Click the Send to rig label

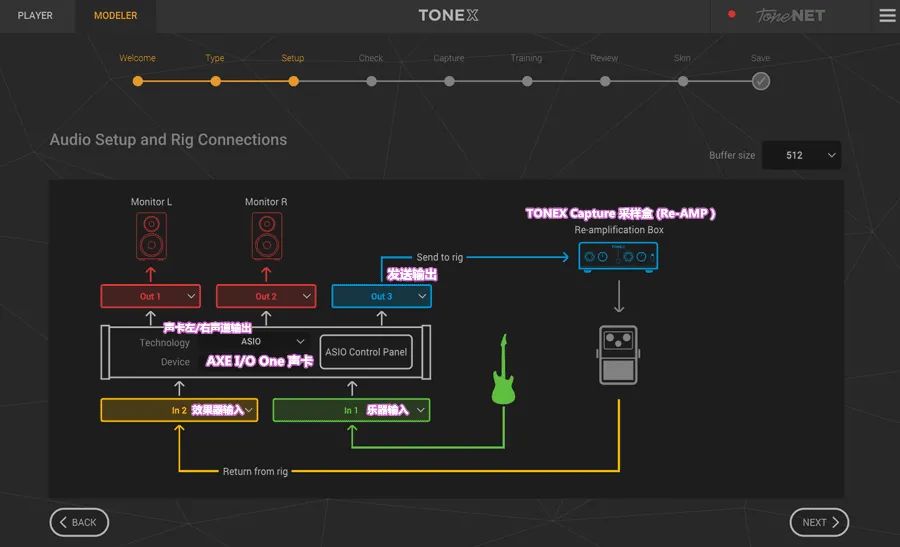440,257
